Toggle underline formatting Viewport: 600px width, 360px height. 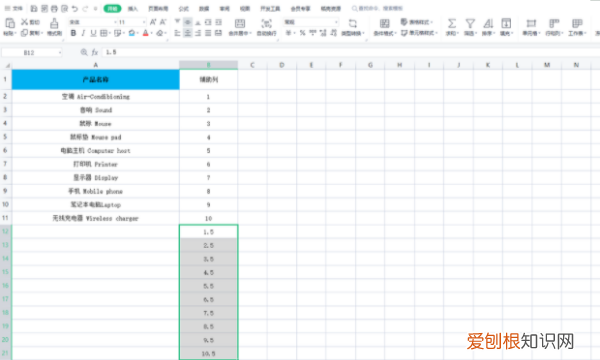(x=93, y=33)
